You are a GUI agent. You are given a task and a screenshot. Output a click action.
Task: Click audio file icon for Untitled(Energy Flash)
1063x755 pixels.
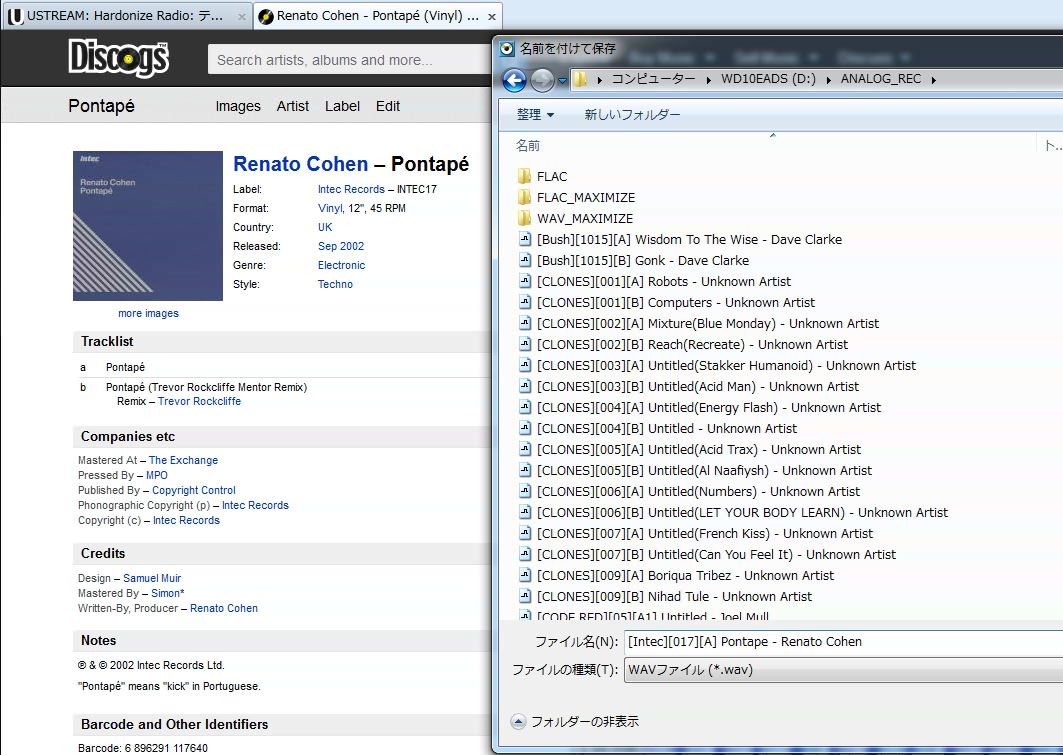pos(525,407)
